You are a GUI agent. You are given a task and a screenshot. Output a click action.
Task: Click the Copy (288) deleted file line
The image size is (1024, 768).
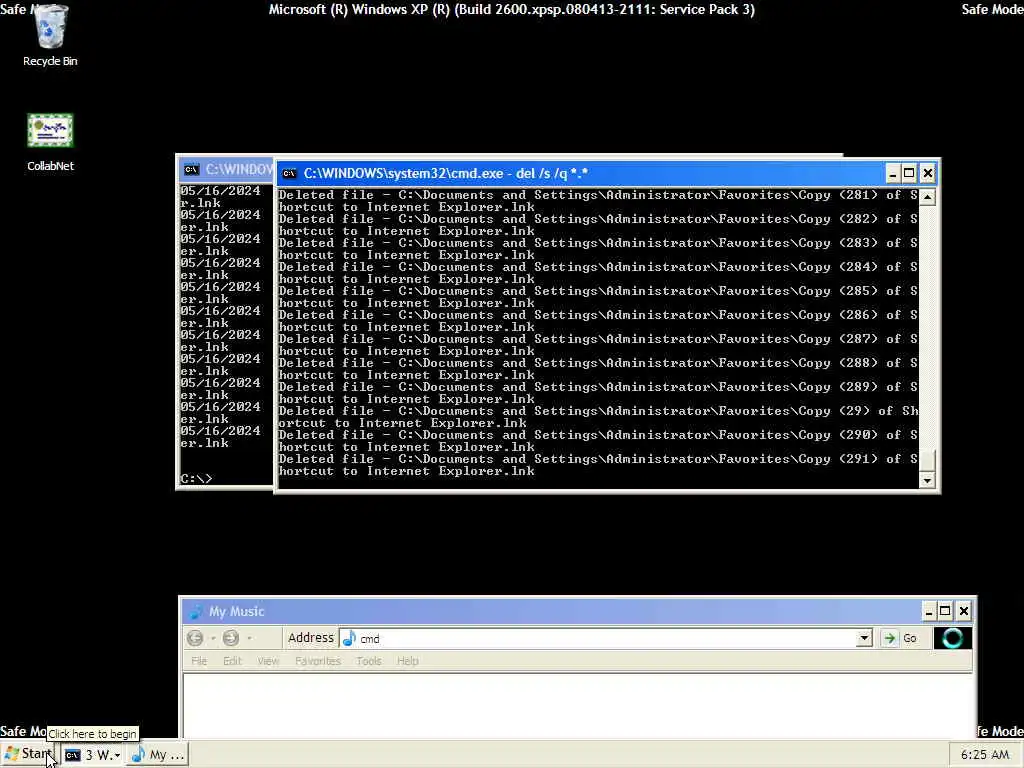(x=598, y=369)
